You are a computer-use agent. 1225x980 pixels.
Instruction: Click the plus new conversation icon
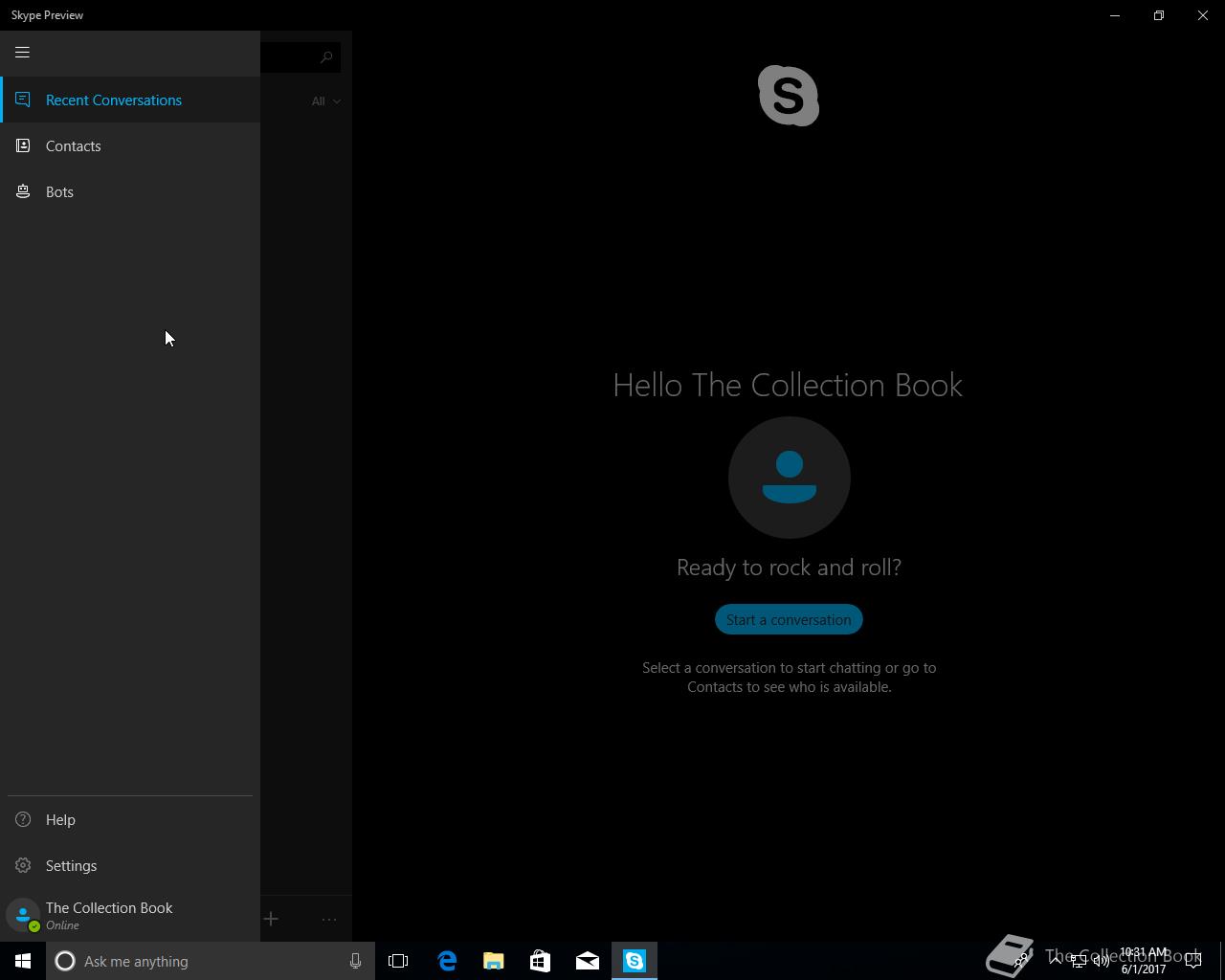(271, 919)
